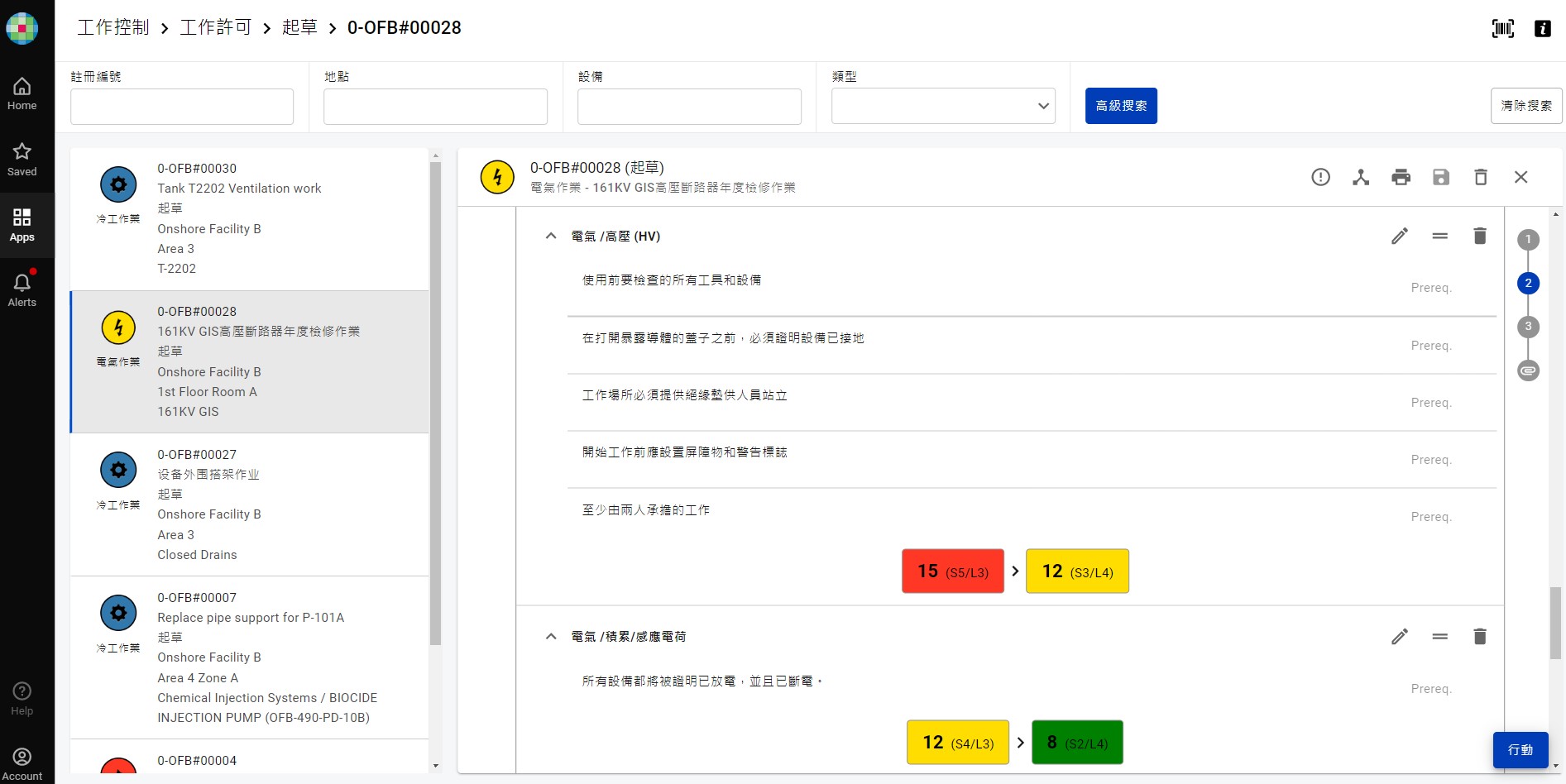Select the green 8 (S2/L4) risk rating

pos(1077,743)
